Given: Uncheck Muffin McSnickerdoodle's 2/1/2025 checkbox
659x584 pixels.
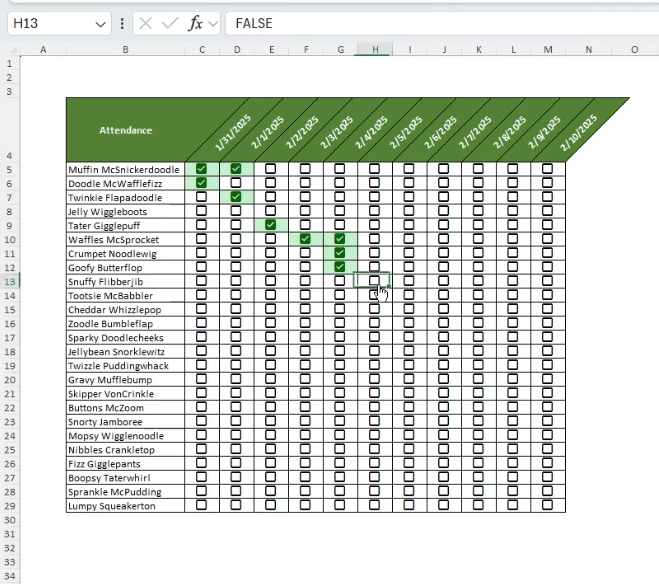Looking at the screenshot, I should click(x=236, y=169).
